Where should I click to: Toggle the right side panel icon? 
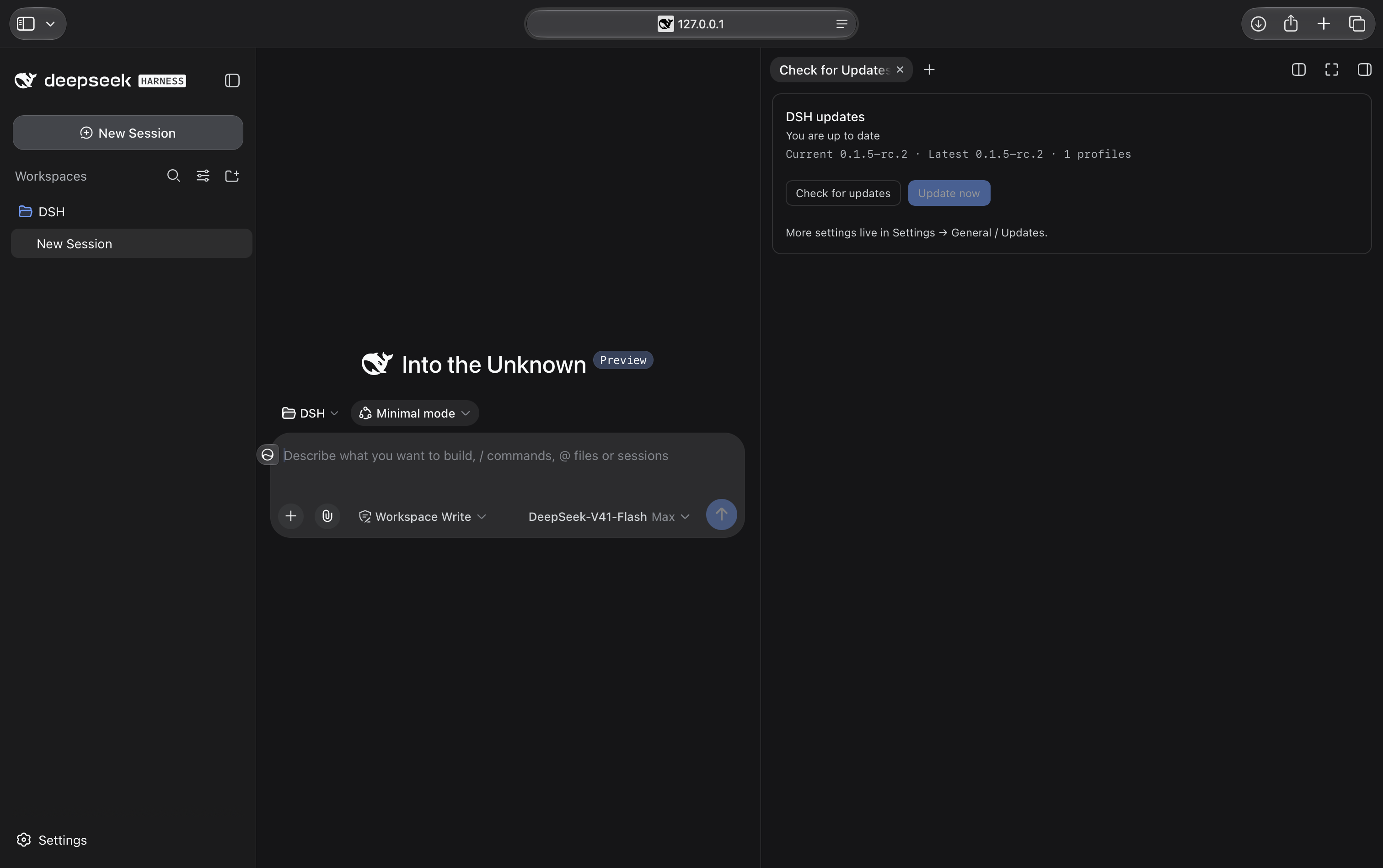pyautogui.click(x=1364, y=70)
